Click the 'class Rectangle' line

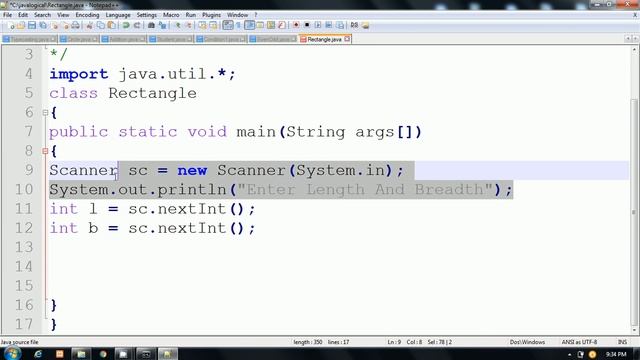tap(123, 93)
